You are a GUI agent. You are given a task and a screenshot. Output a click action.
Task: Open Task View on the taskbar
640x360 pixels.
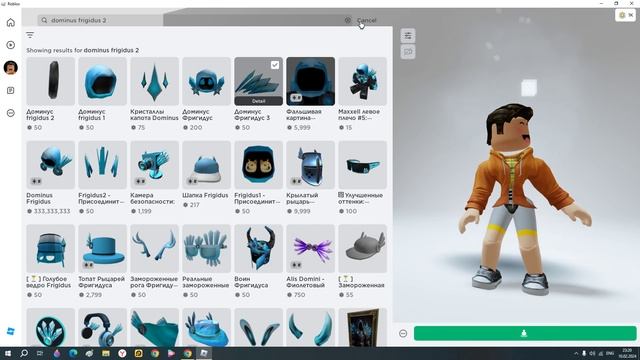(40, 353)
